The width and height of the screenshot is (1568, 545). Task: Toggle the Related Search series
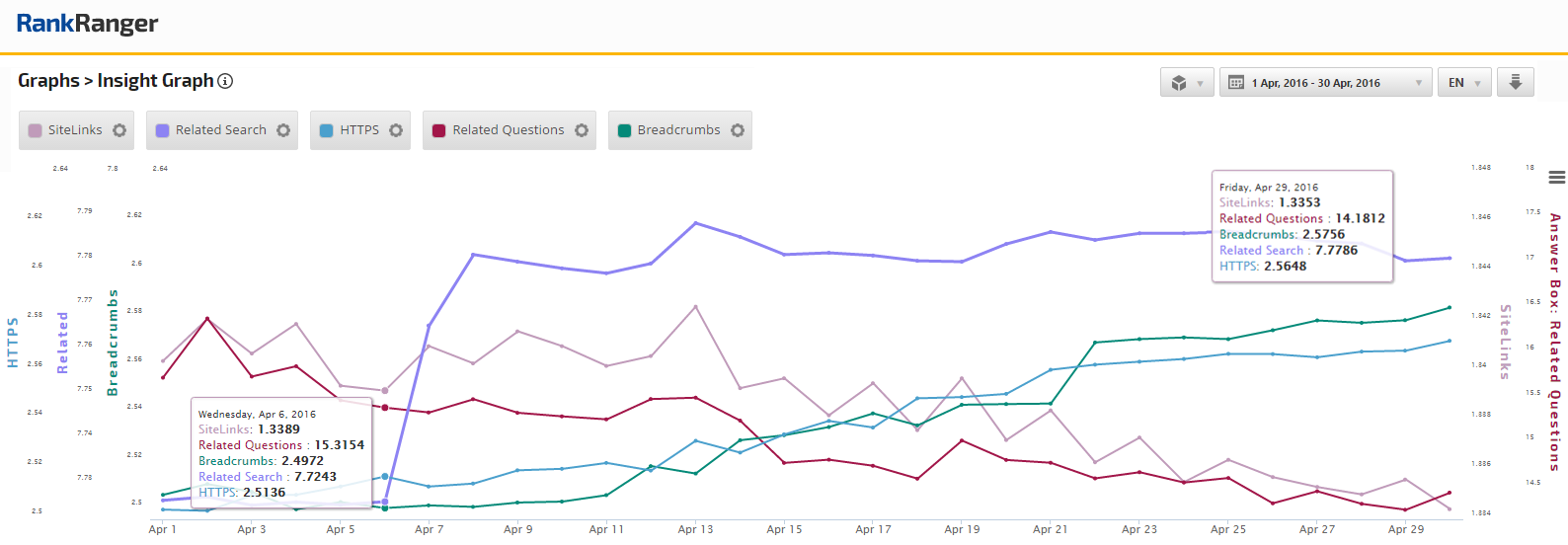pos(220,130)
